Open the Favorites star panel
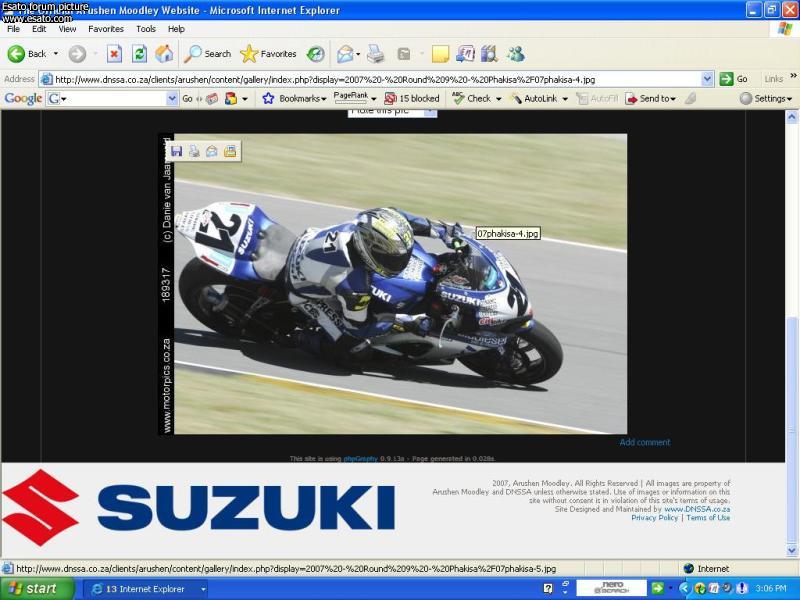This screenshot has width=800, height=600. pos(268,54)
